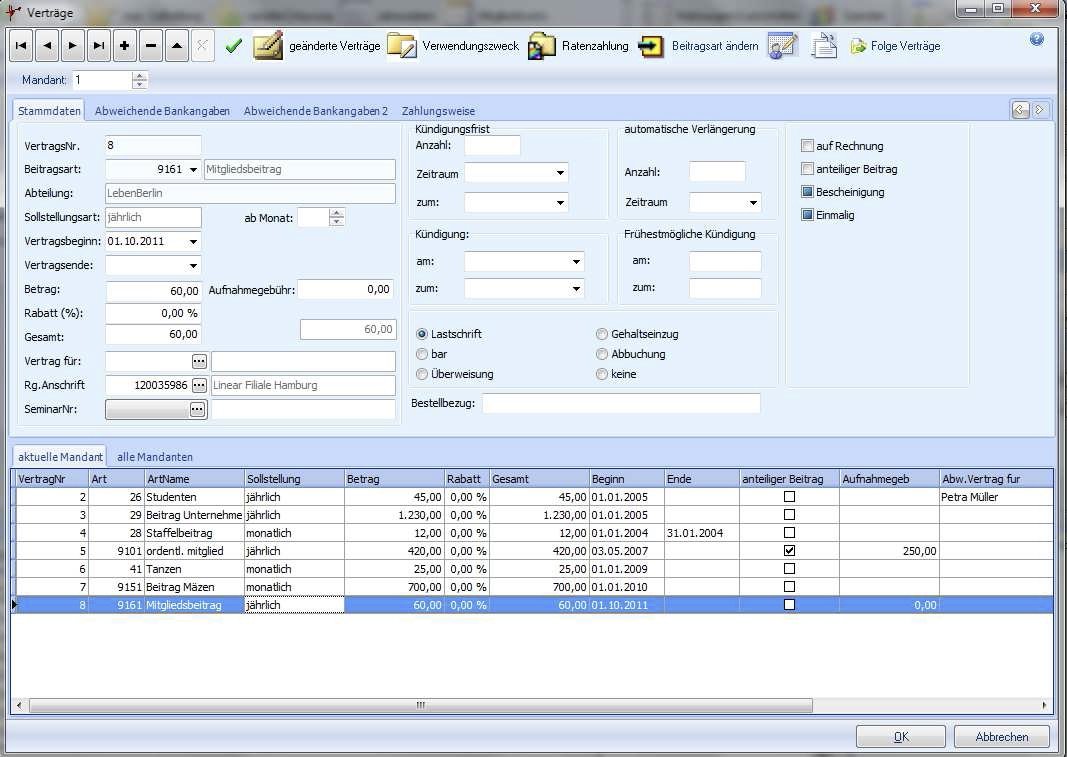The height and width of the screenshot is (757, 1067).
Task: Open the Kündigungsfrist Zeitraum dropdown
Action: pos(560,173)
